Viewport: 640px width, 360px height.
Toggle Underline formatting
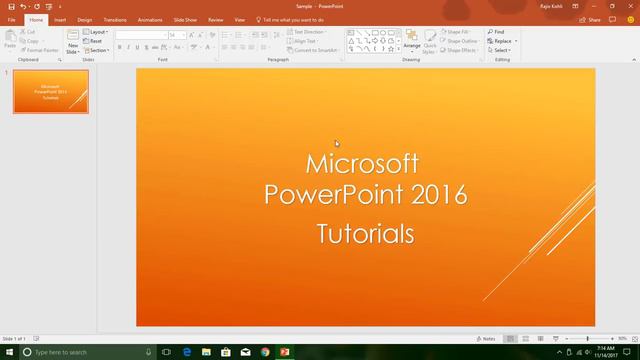137,48
